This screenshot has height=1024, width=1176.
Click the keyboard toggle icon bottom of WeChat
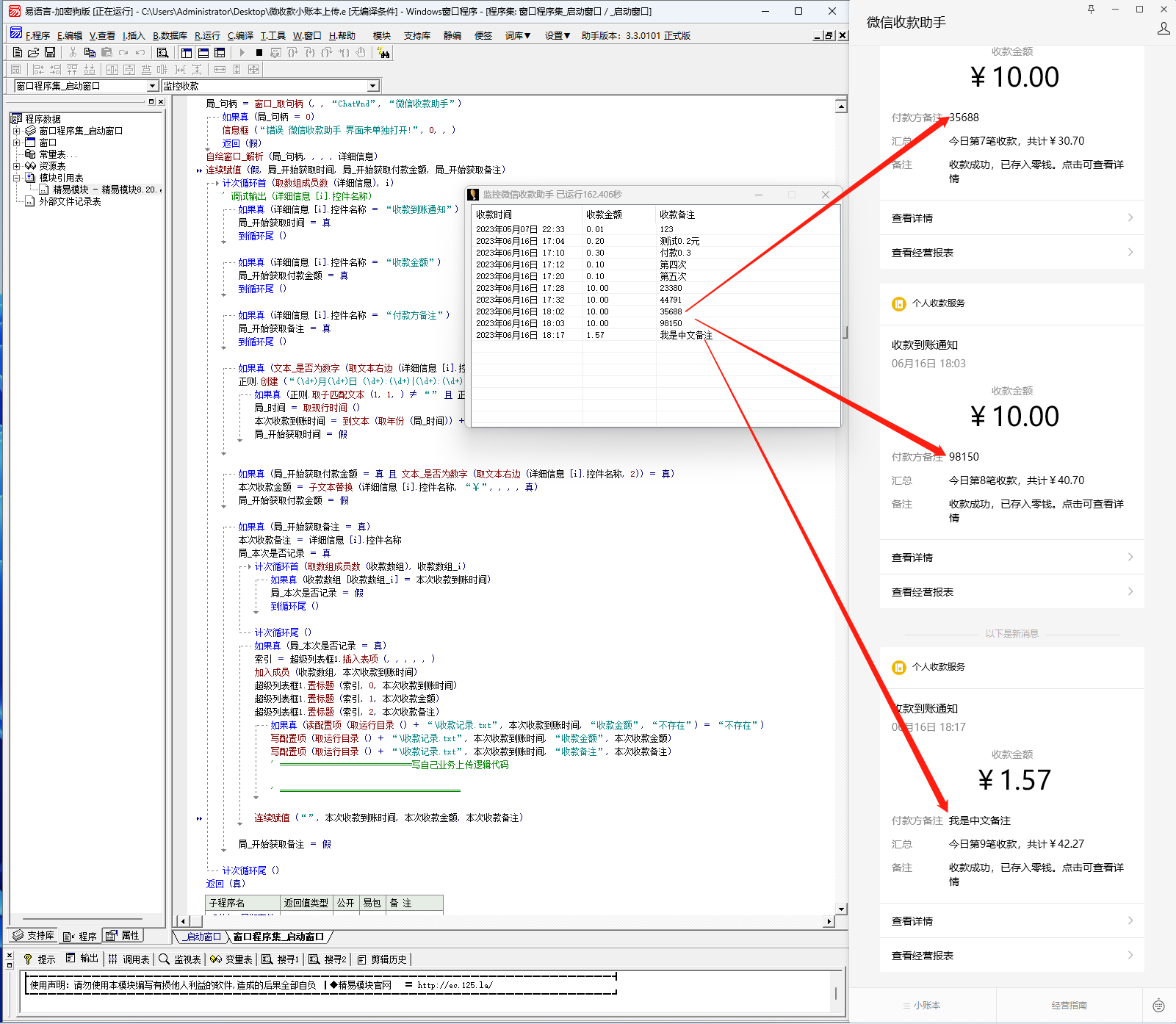(1158, 1006)
